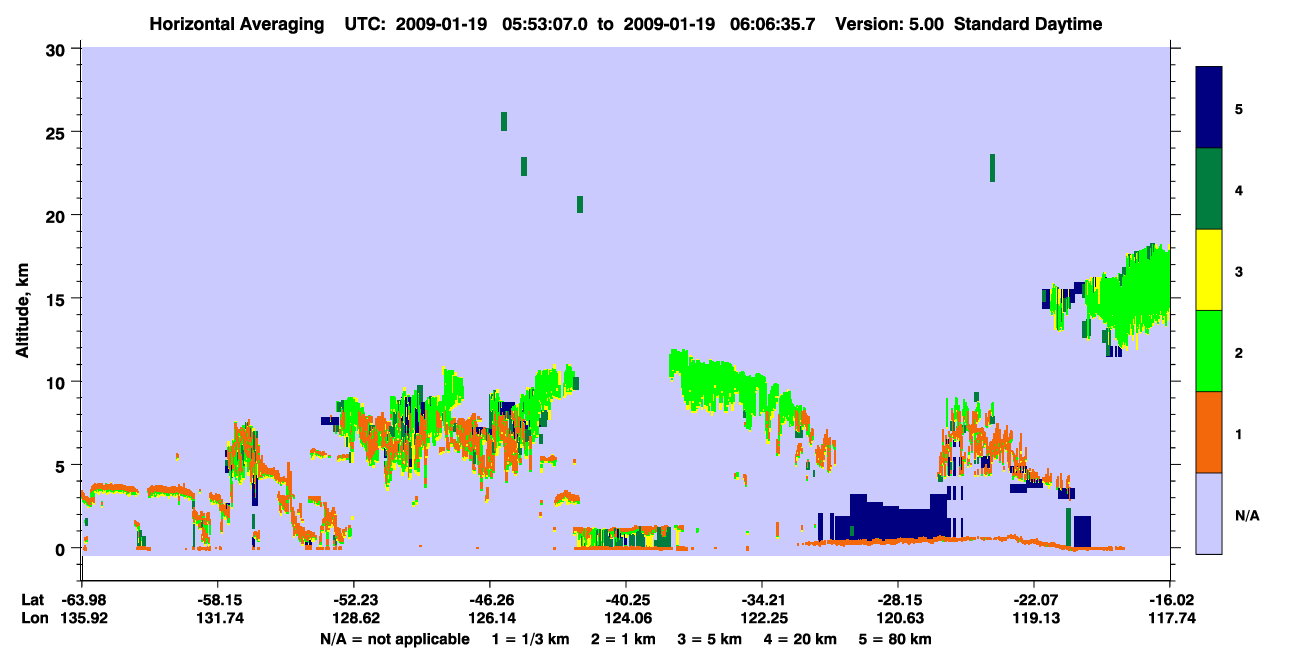The image size is (1300, 667).
Task: Click latitude value -58.15
Action: pos(218,601)
